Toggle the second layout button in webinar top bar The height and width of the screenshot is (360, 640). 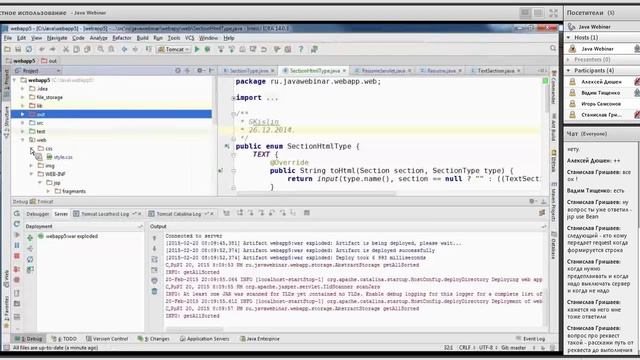(538, 13)
